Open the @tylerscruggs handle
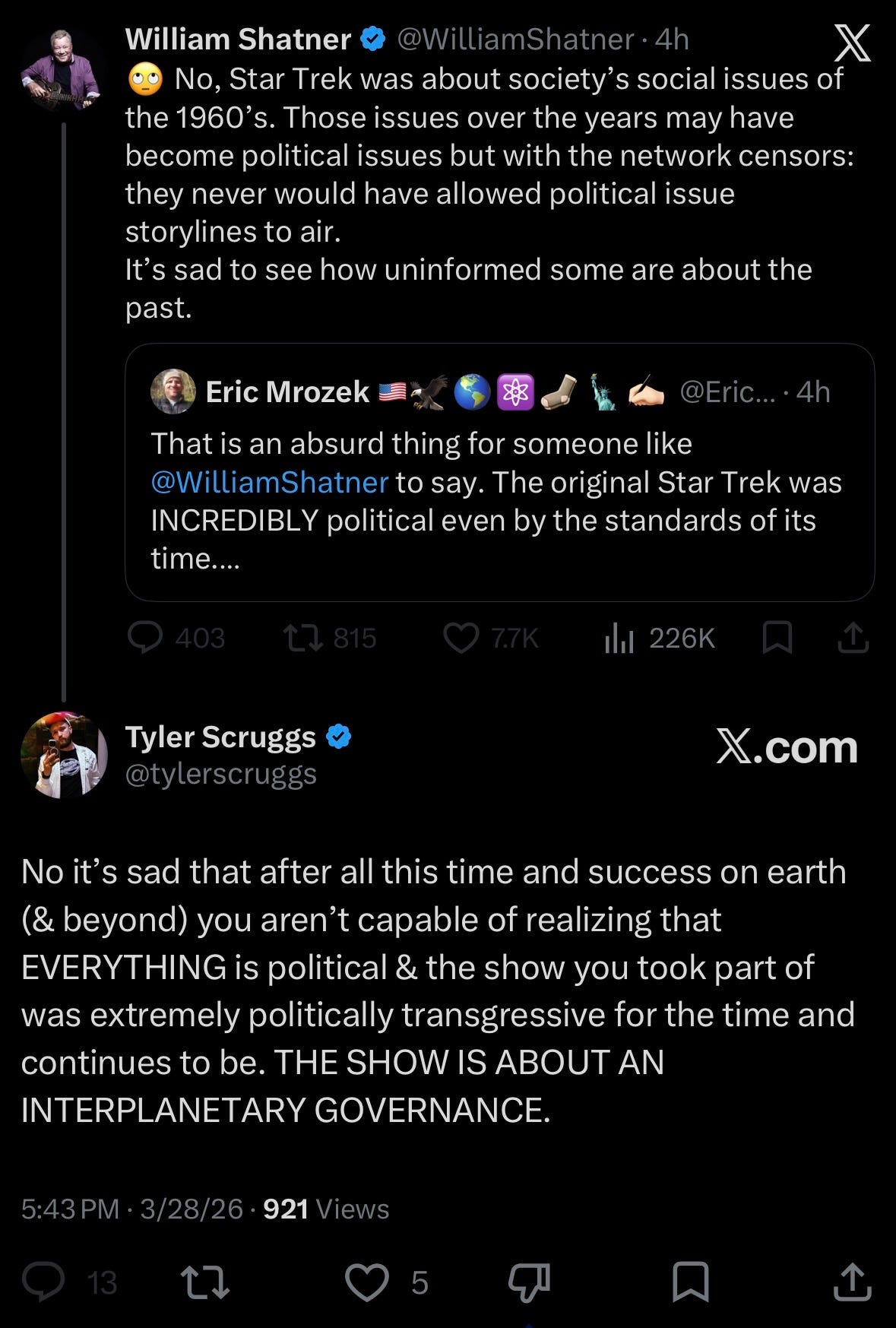 coord(220,774)
